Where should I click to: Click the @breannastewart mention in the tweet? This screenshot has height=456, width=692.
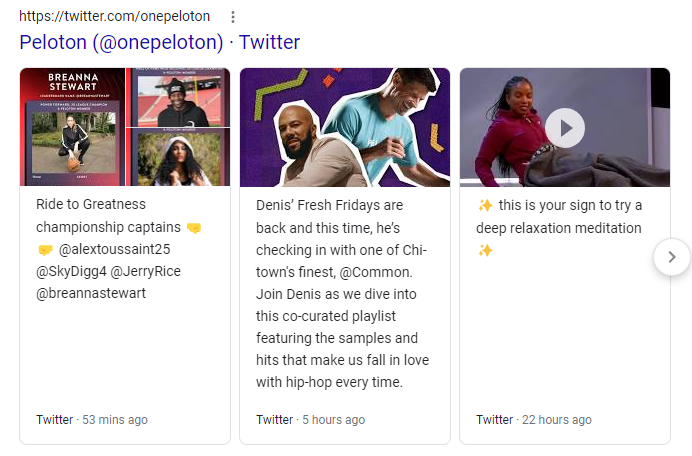[x=91, y=293]
